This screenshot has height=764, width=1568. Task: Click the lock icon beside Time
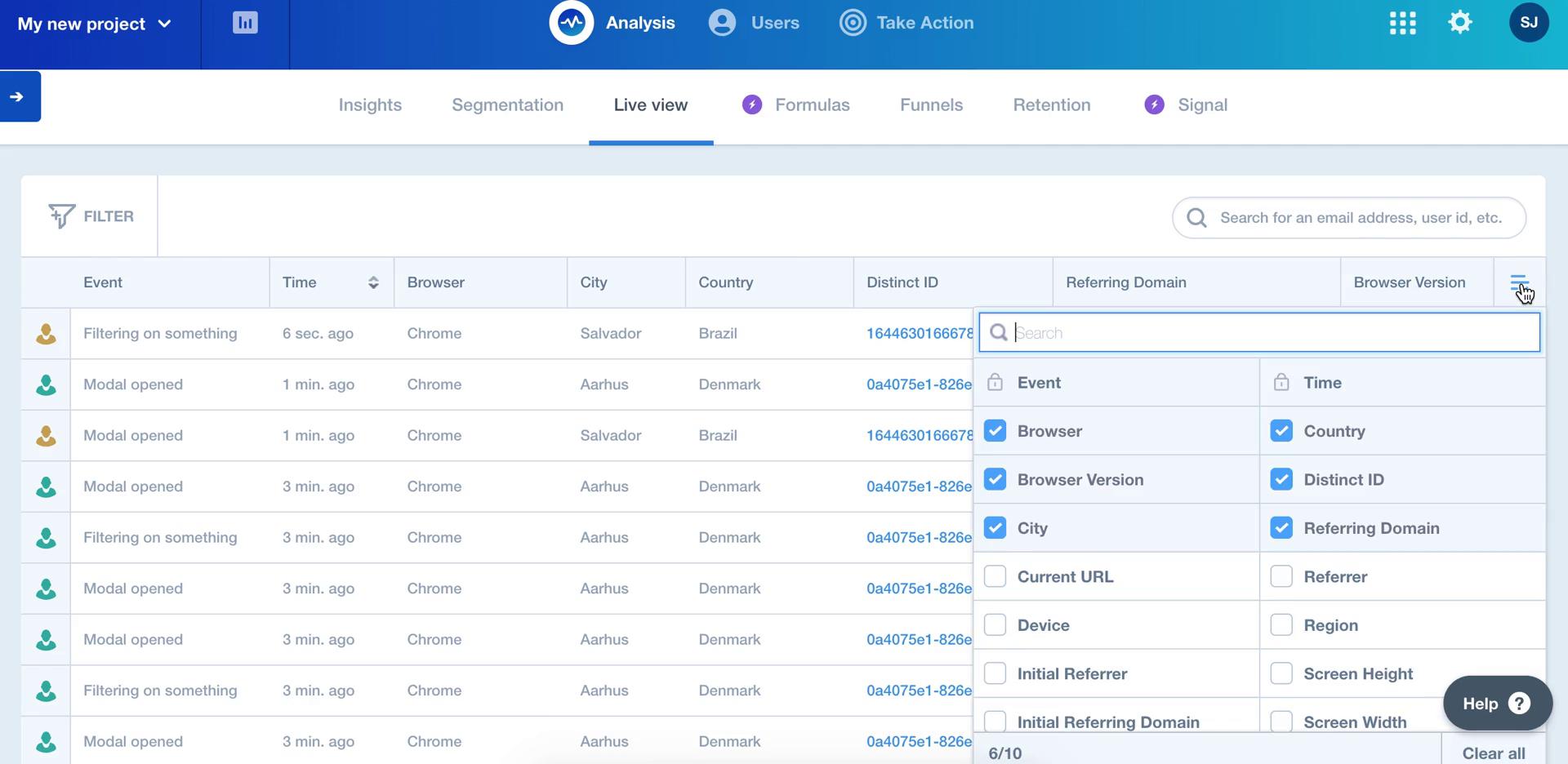[x=1281, y=382]
